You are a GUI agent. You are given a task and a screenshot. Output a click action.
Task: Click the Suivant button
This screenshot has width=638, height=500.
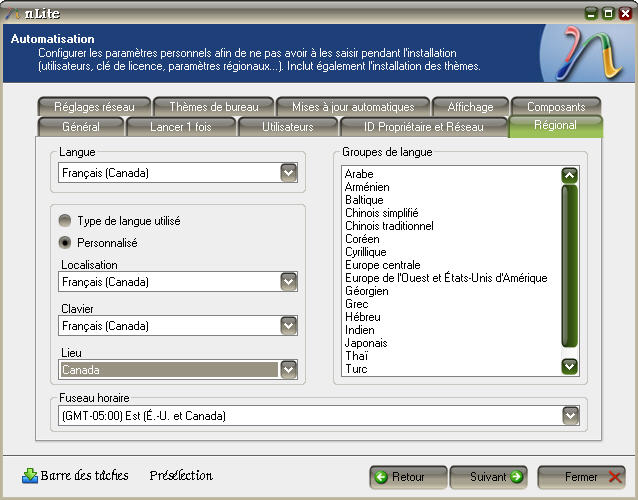(489, 477)
